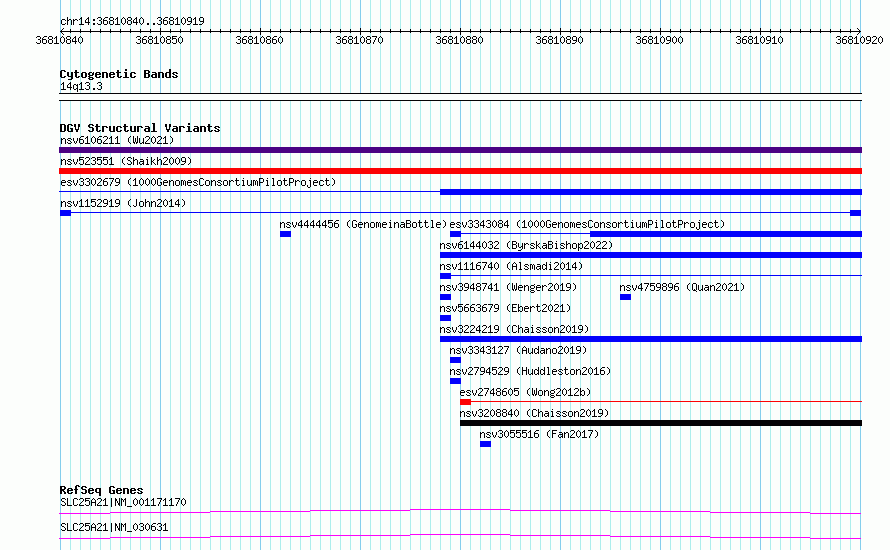Screen dimensions: 890x550
Task: Click the blue block under nsv5663679
Action: 446,318
